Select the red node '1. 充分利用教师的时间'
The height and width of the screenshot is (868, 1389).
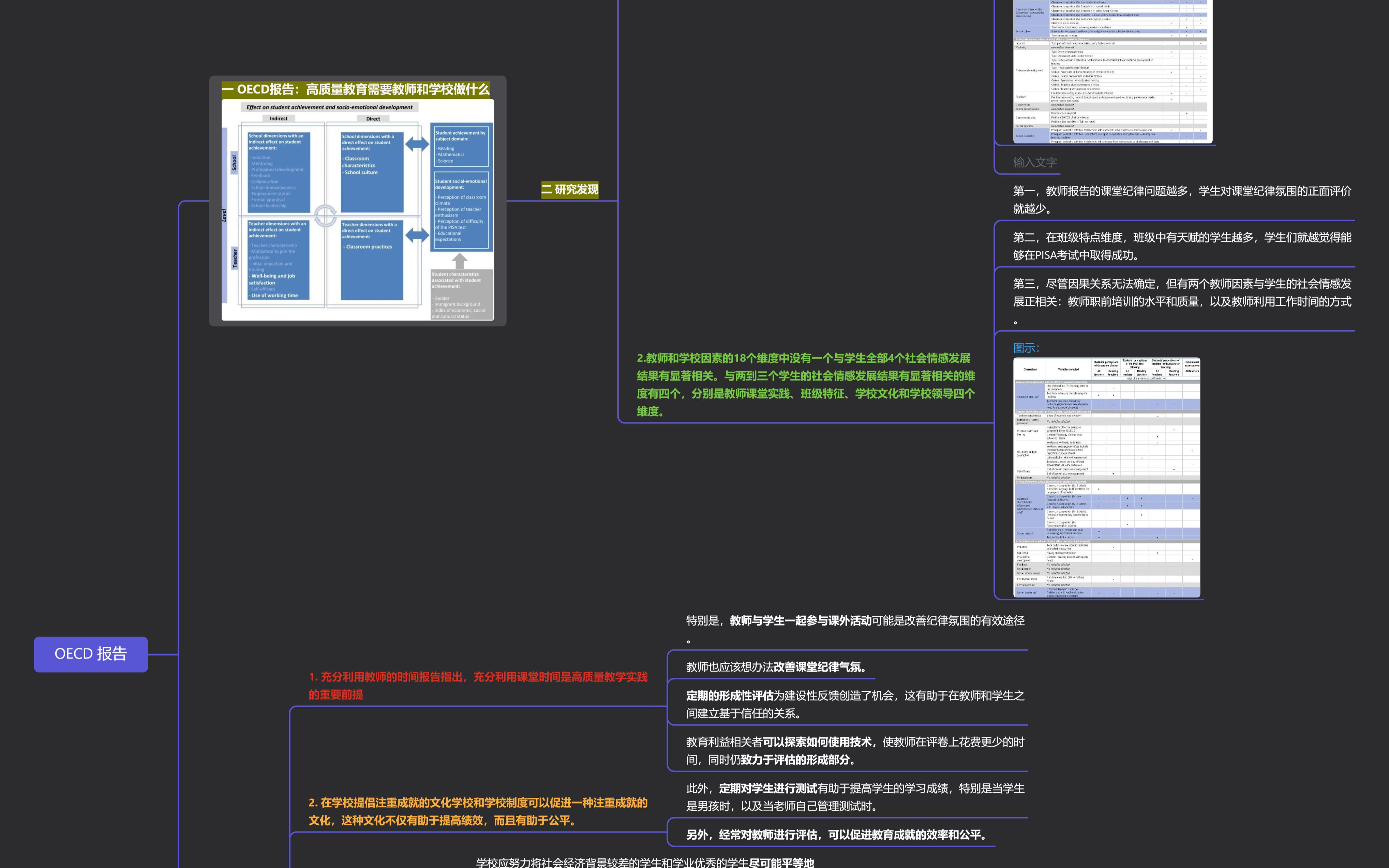[x=478, y=686]
